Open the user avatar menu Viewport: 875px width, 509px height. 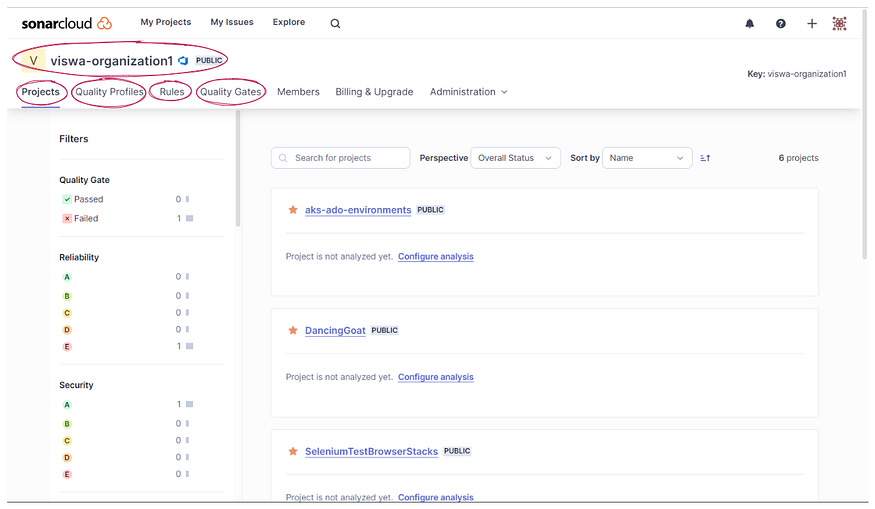839,23
